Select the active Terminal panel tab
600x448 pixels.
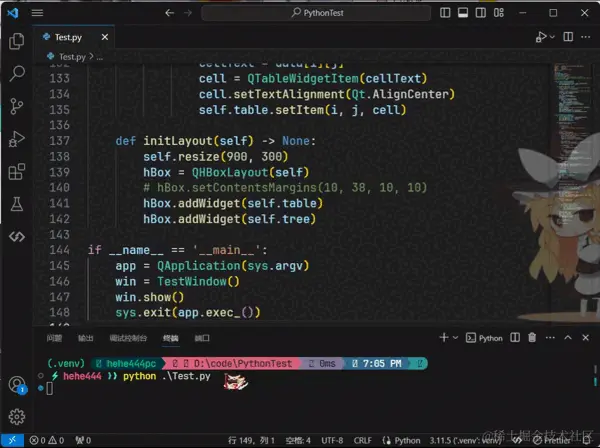171,338
